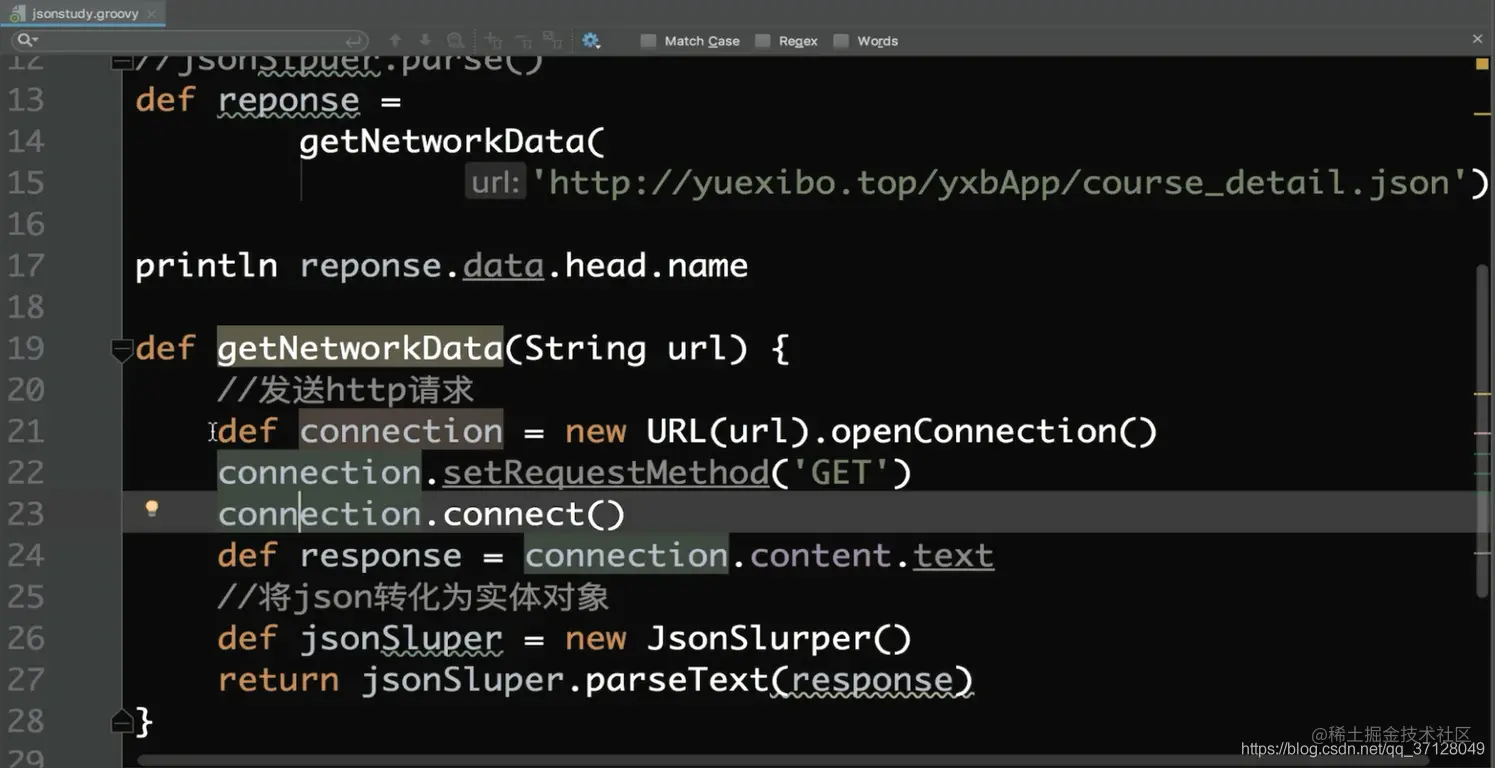Click 'head.name' on line 17
This screenshot has width=1495, height=768.
click(x=657, y=266)
